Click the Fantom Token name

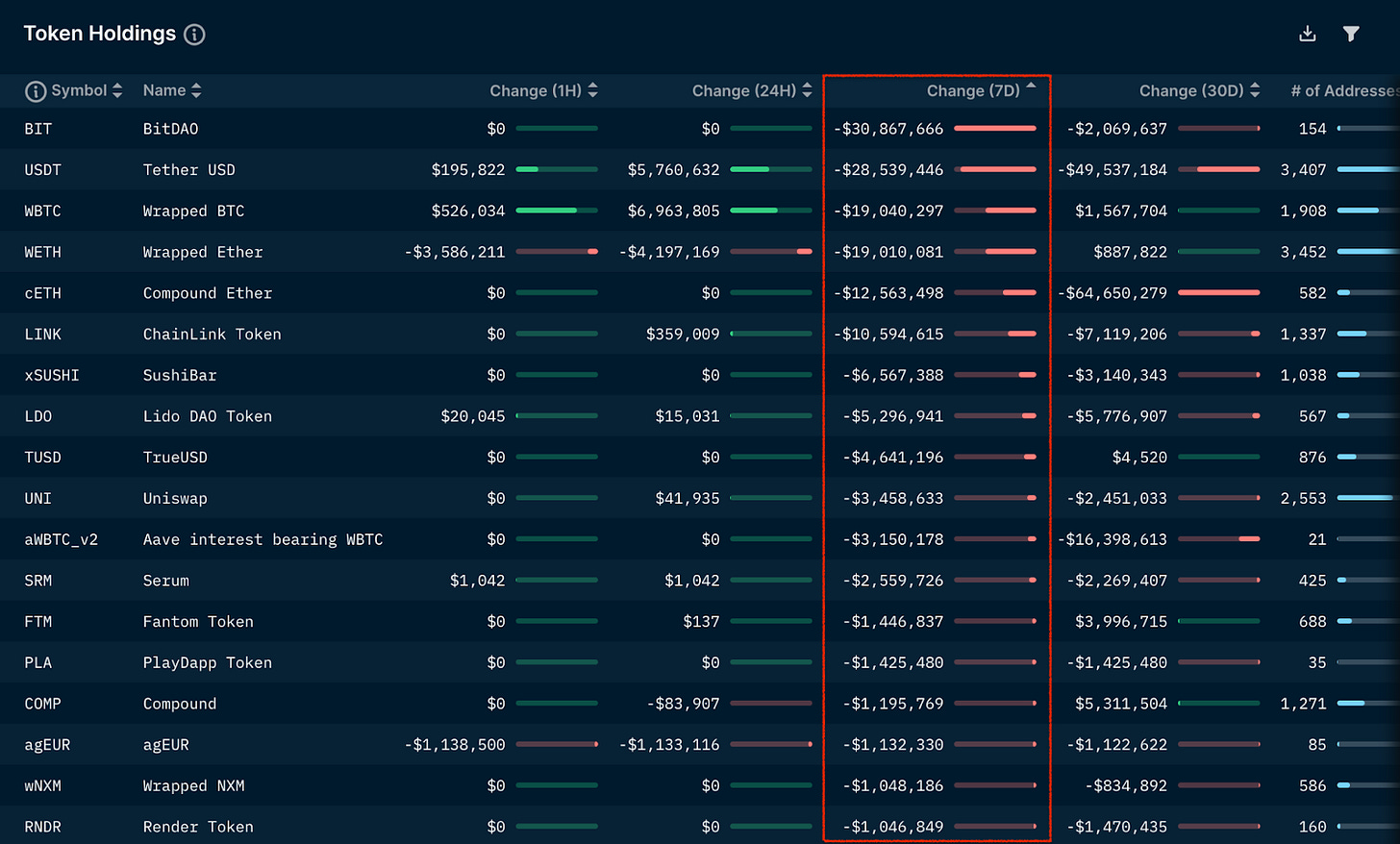[x=199, y=622]
